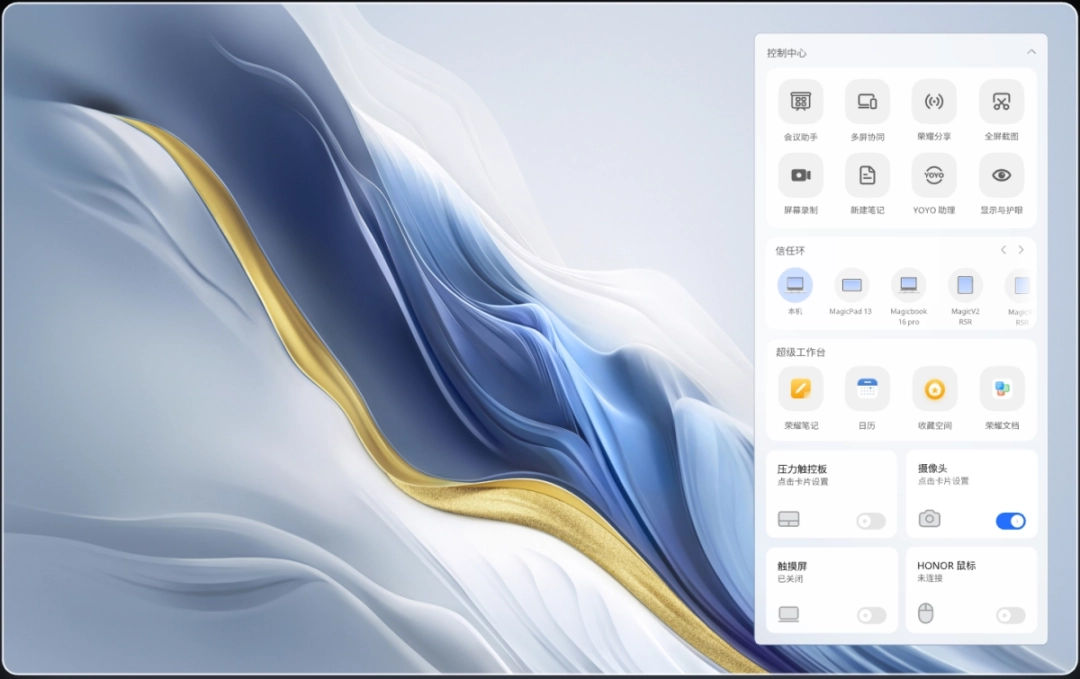Open the YOYO 助理 assistant
The width and height of the screenshot is (1080, 679).
click(934, 176)
